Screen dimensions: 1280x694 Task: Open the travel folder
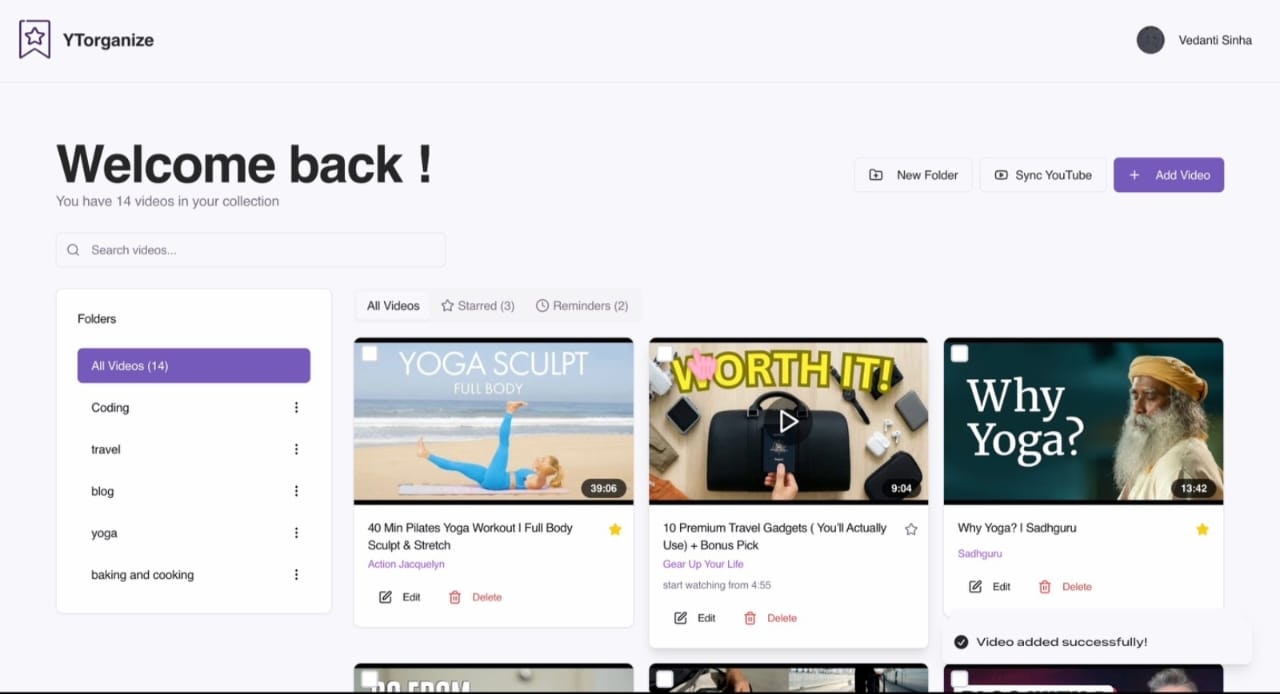point(106,450)
